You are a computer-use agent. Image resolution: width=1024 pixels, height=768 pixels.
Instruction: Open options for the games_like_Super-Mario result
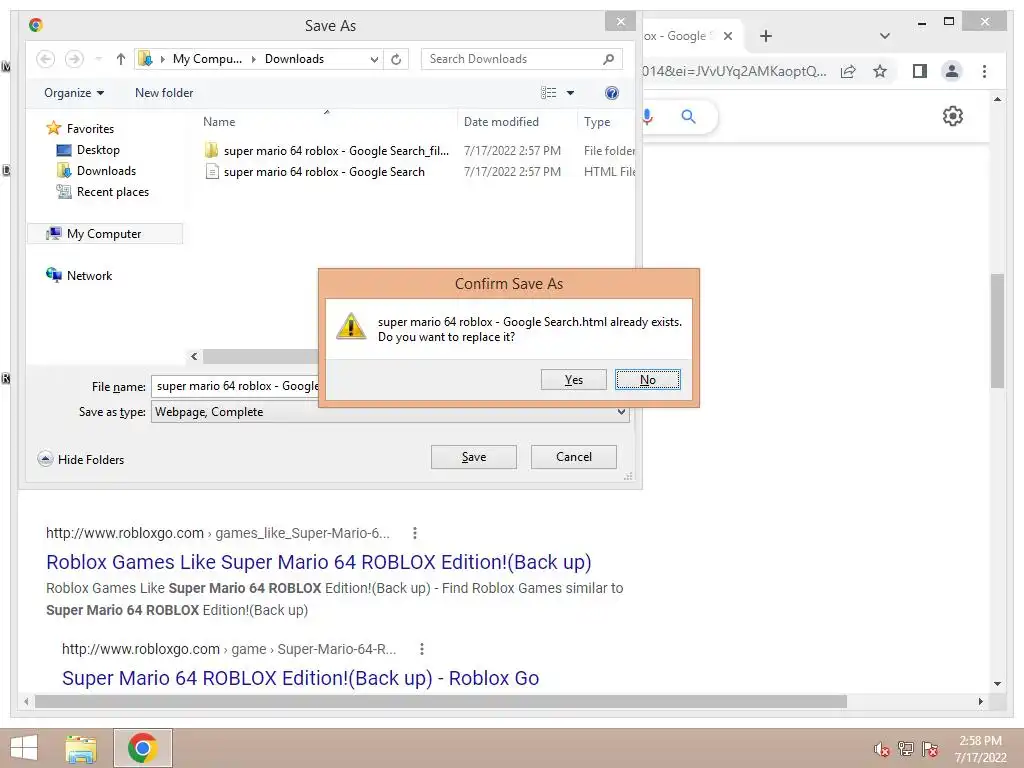[x=415, y=533]
